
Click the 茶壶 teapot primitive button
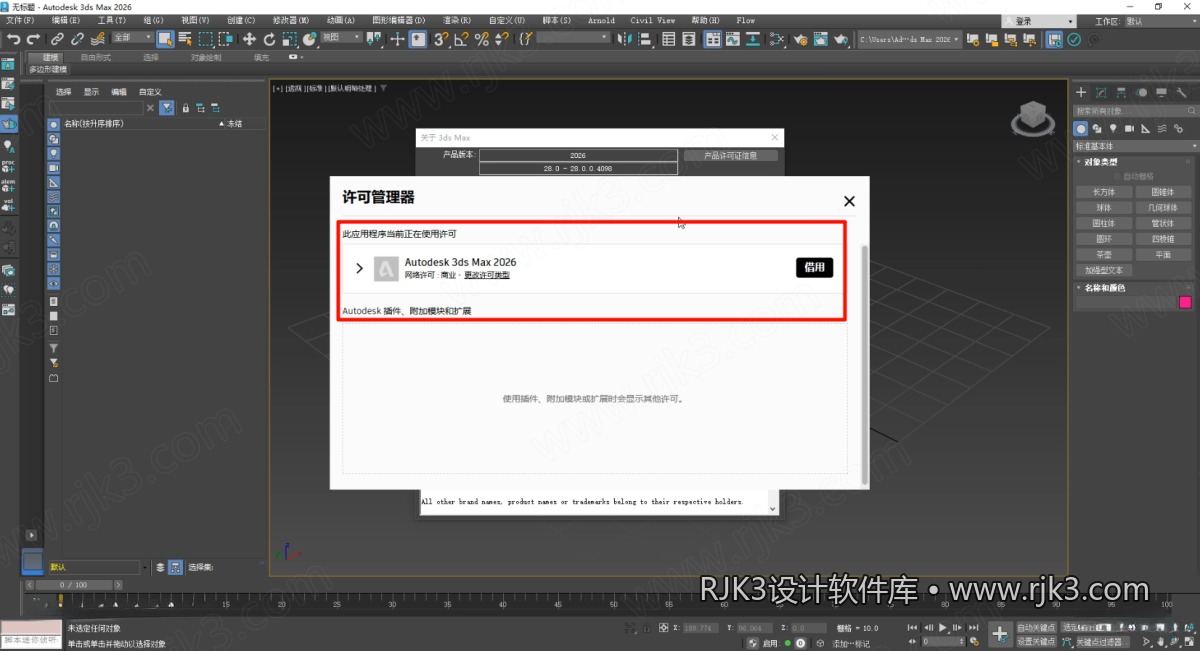click(x=1104, y=254)
